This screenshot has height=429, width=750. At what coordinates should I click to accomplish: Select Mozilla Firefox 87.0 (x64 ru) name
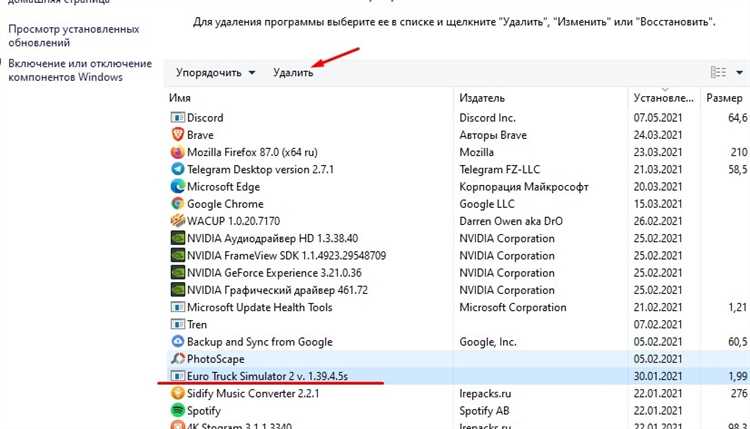[252, 152]
